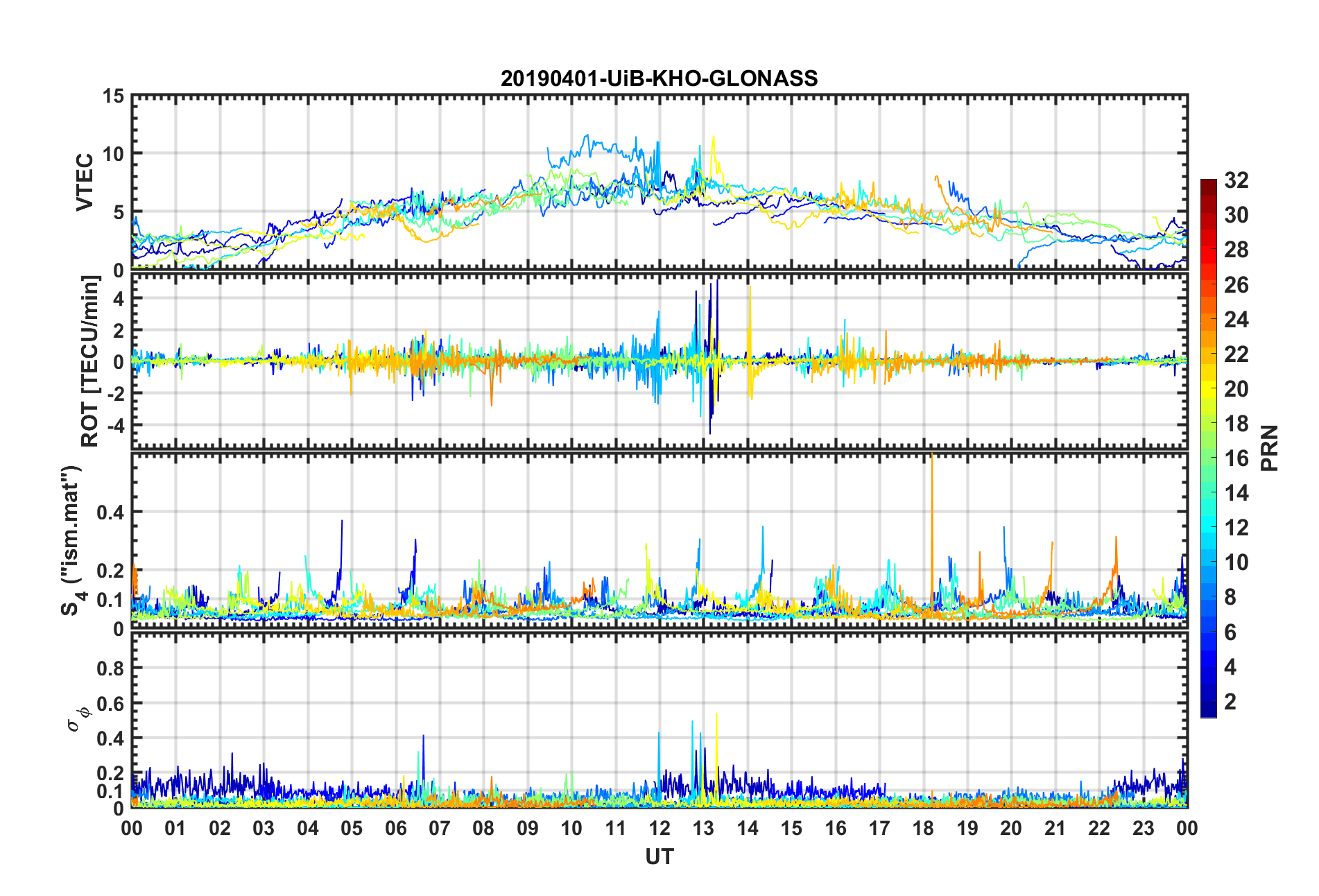Image resolution: width=1319 pixels, height=896 pixels.
Task: Select the VTEC axis tick label 5
Action: 118,212
